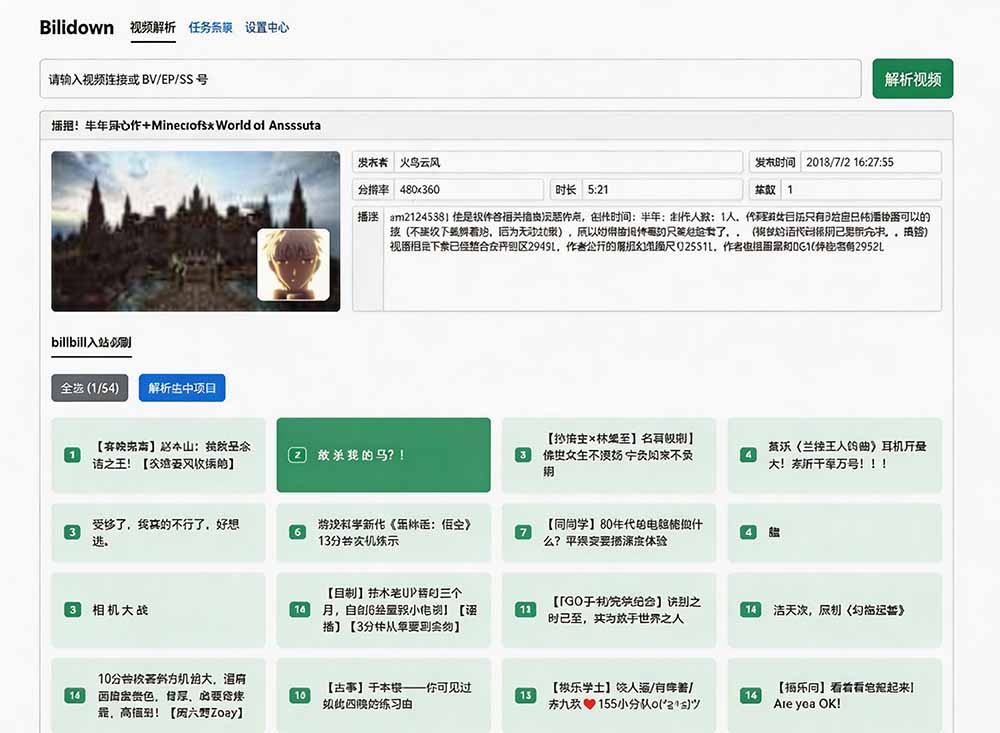Toggle card 3 mentioning 林 名

tap(609, 455)
